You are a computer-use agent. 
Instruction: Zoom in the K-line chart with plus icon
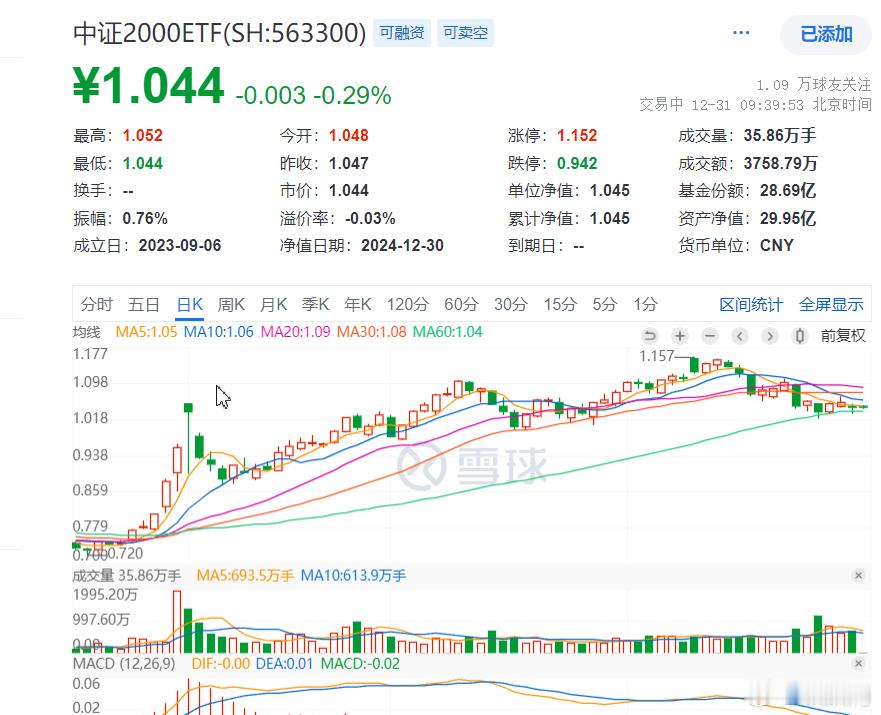coord(680,336)
